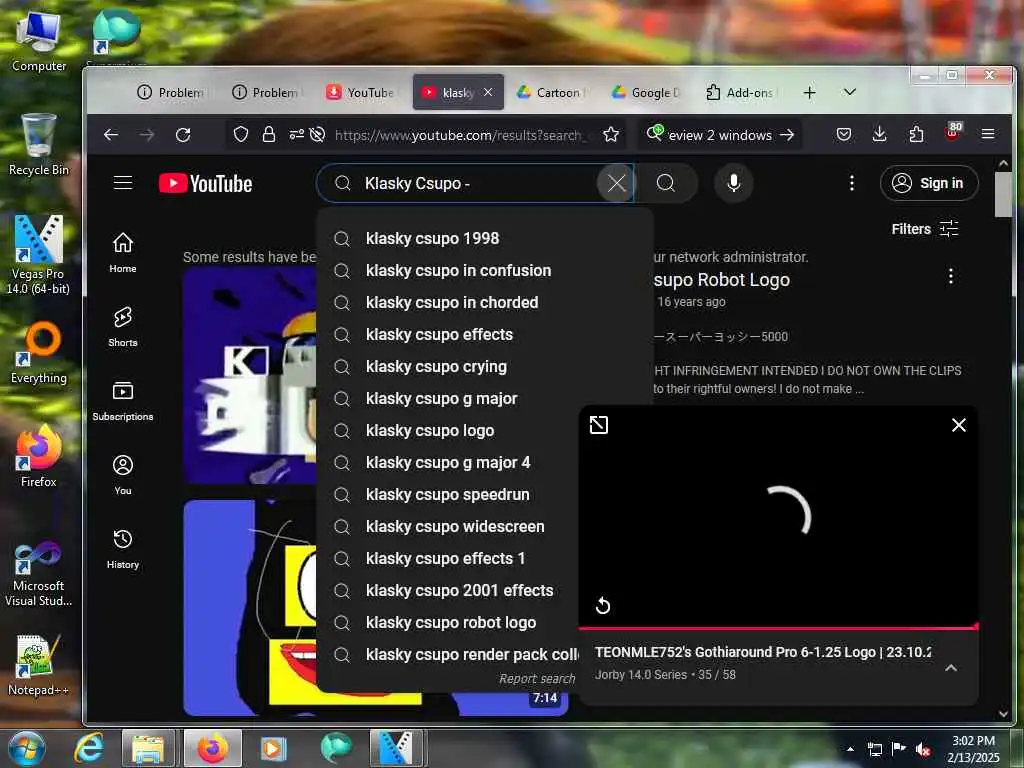The width and height of the screenshot is (1024, 768).
Task: Open Subscriptions in the sidebar
Action: coord(123,400)
